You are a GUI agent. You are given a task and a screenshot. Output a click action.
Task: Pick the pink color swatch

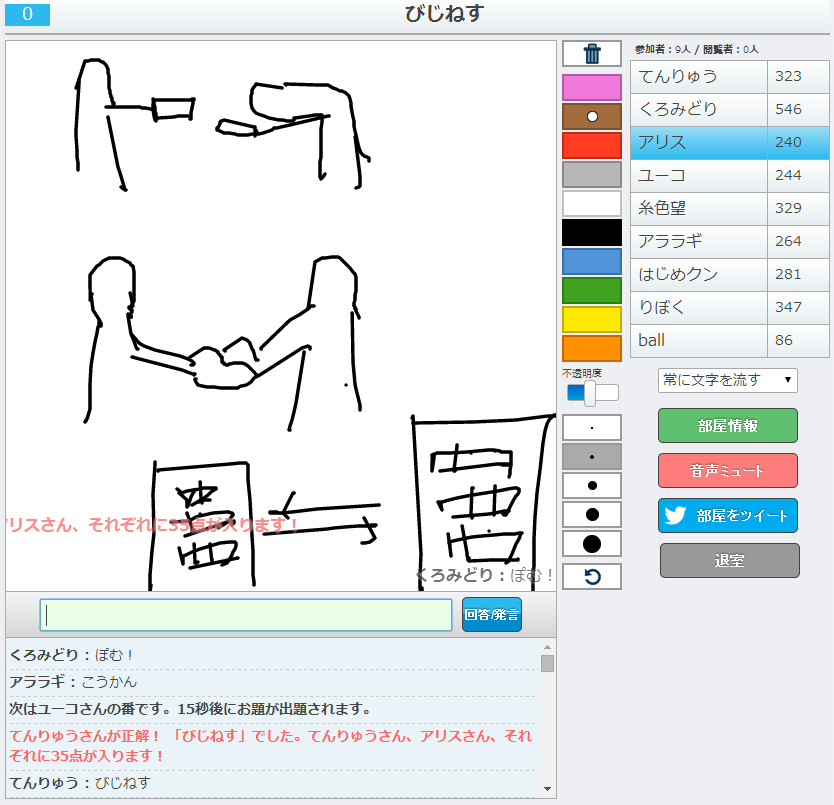tap(592, 87)
